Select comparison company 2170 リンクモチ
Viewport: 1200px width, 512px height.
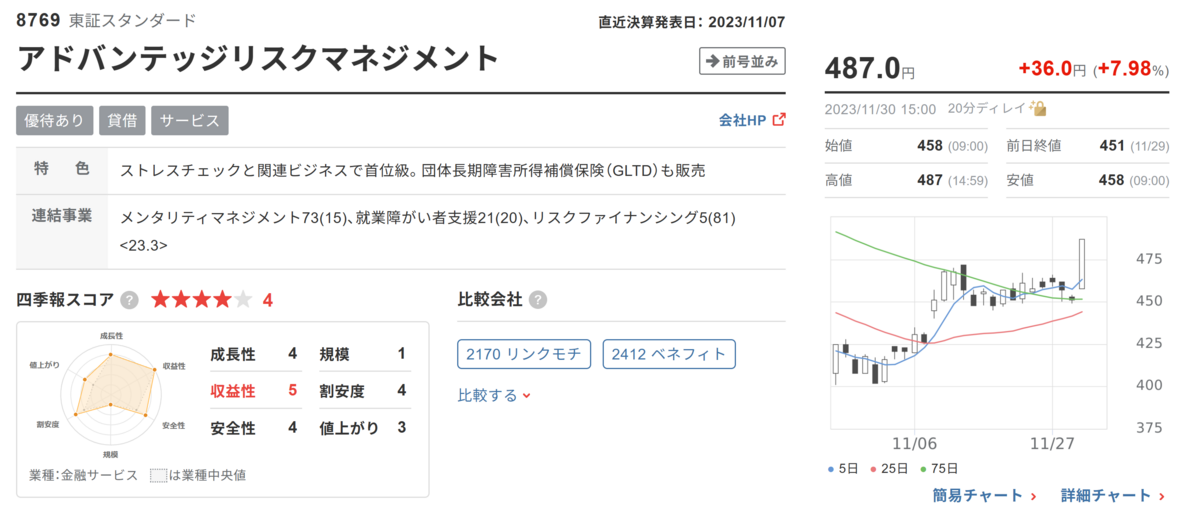pos(524,355)
